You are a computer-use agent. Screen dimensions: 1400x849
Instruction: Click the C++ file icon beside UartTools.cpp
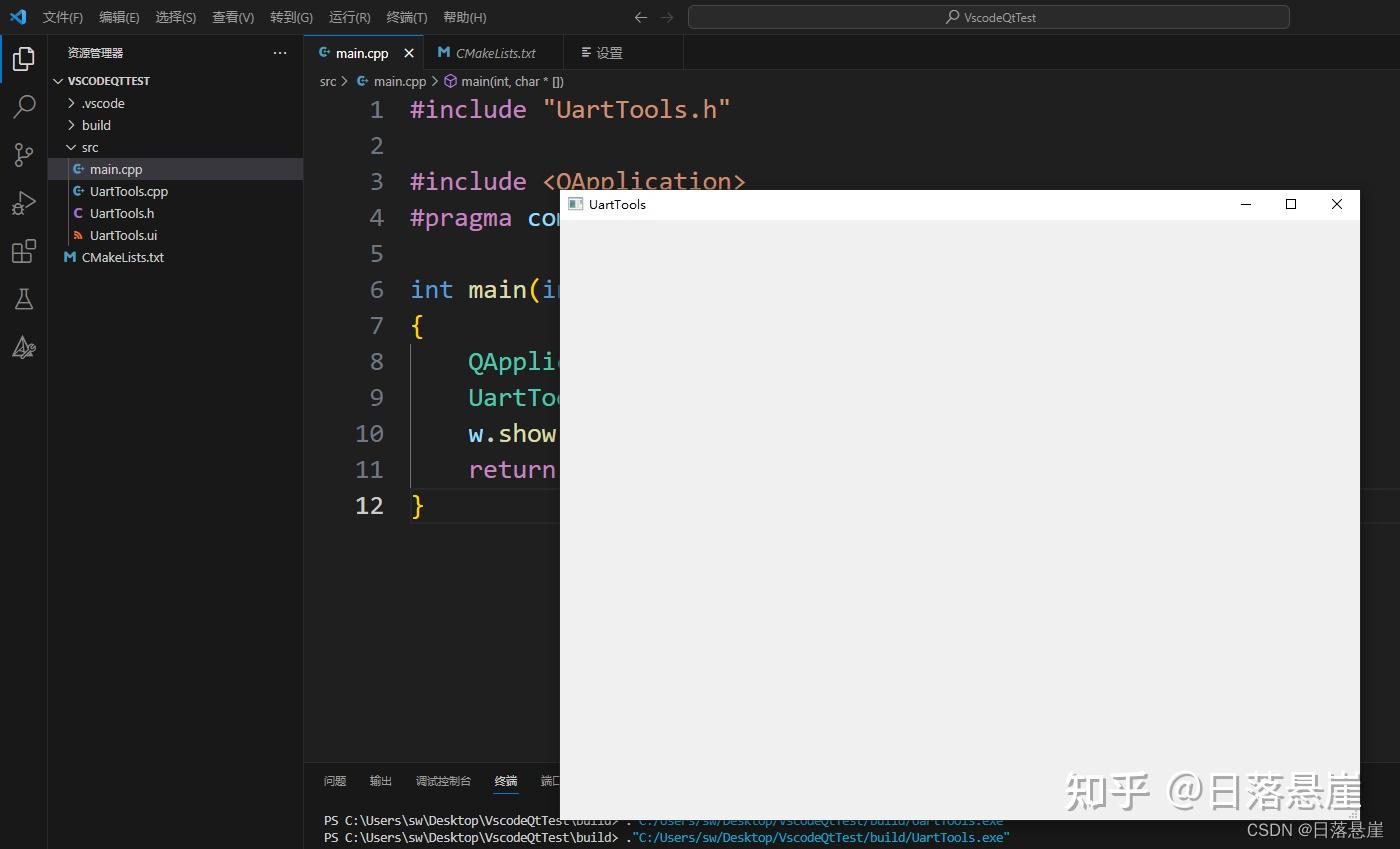(78, 191)
